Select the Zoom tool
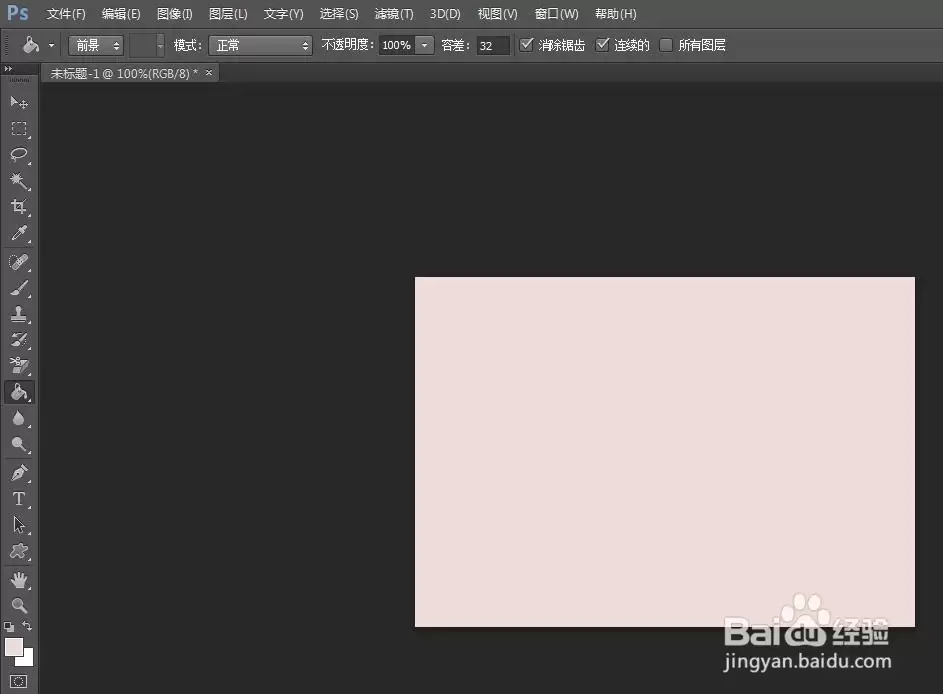The width and height of the screenshot is (943, 694). (19, 606)
